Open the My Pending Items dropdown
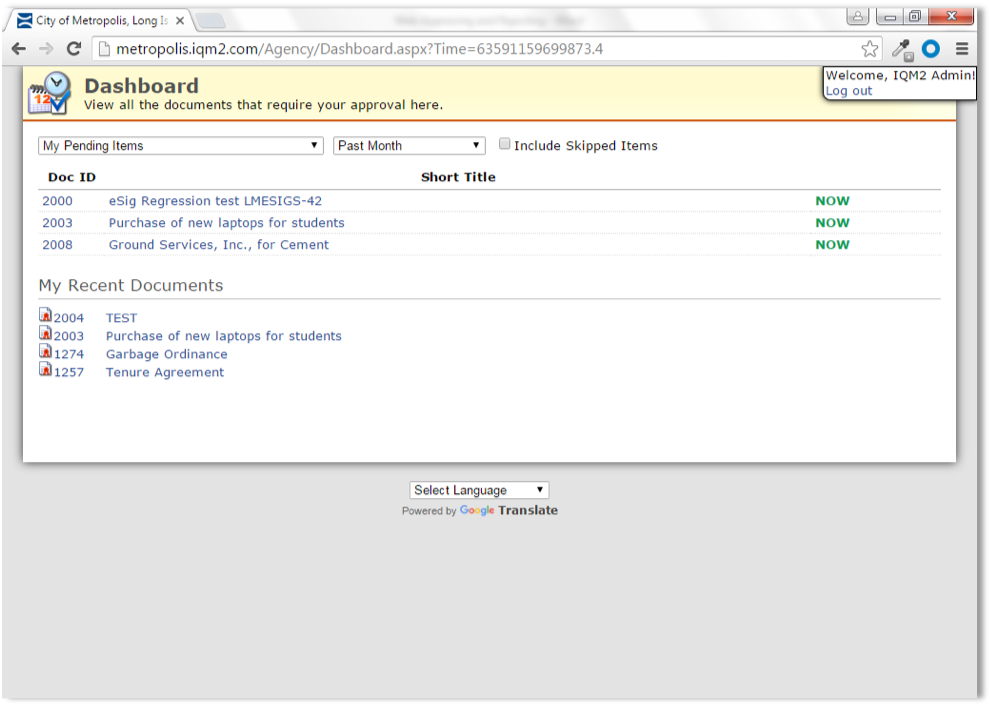Image resolution: width=991 pixels, height=706 pixels. [181, 146]
